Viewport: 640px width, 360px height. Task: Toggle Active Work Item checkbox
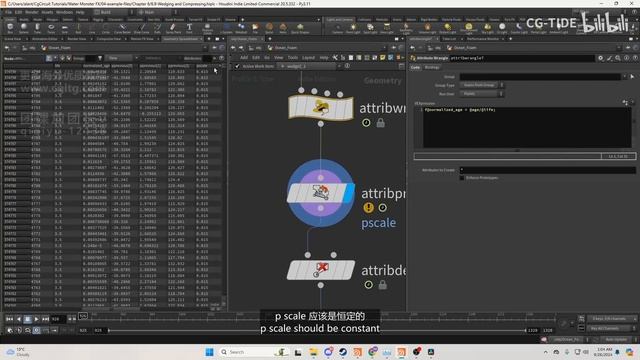[237, 66]
